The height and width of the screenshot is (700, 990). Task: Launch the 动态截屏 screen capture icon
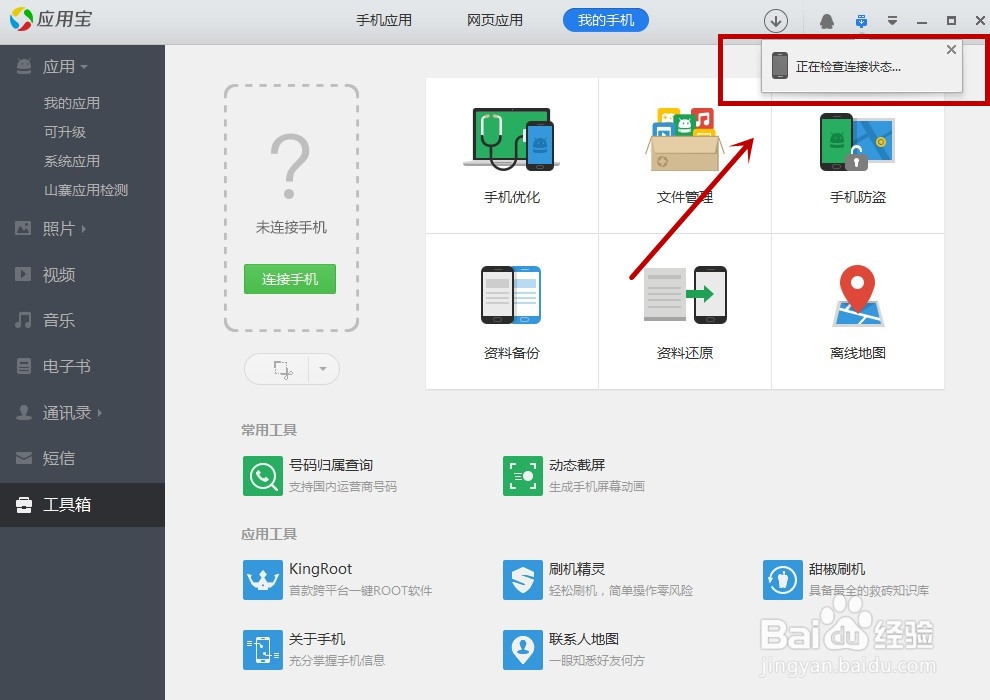click(523, 476)
